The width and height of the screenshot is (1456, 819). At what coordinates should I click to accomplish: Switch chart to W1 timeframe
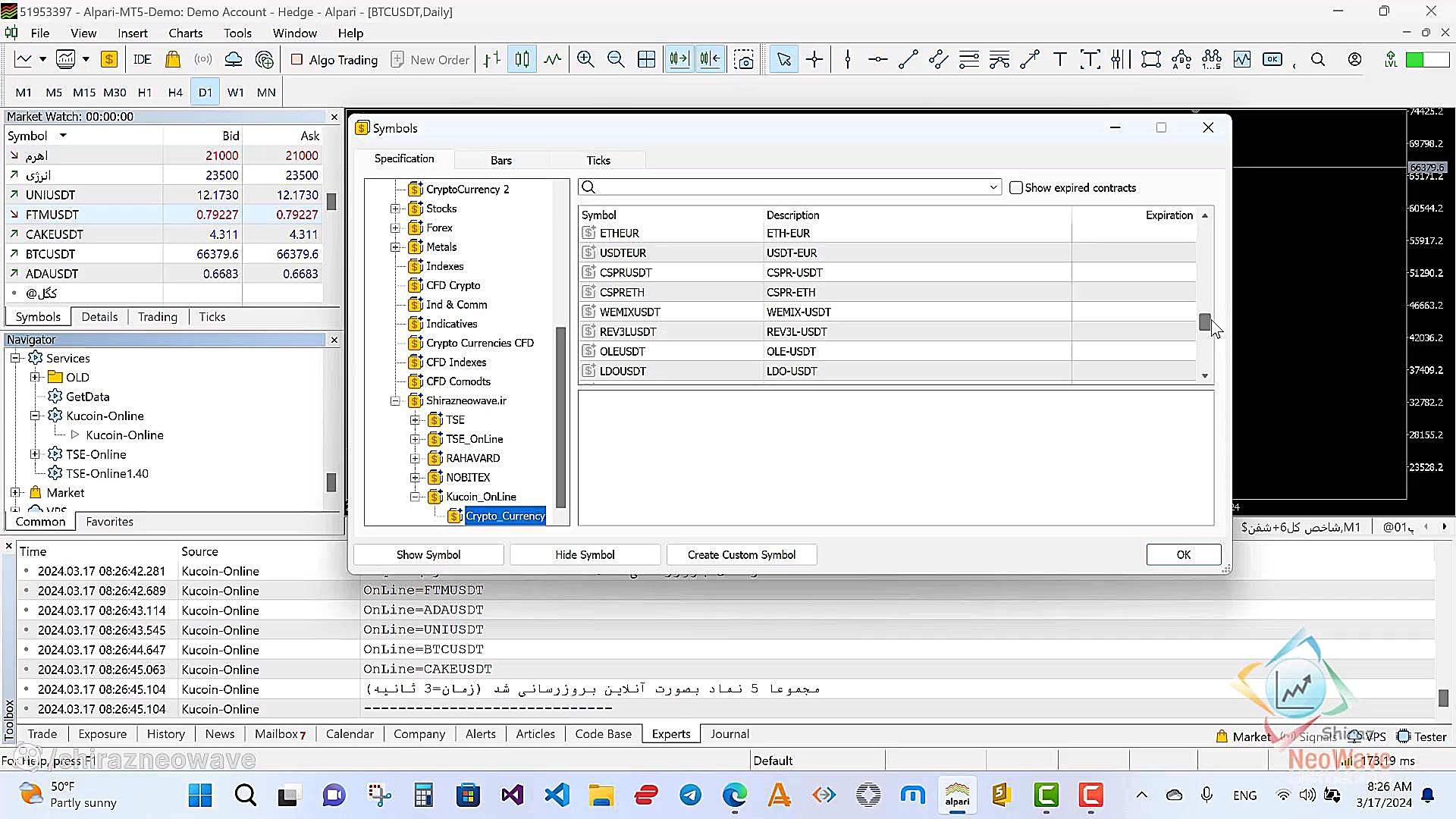[236, 93]
